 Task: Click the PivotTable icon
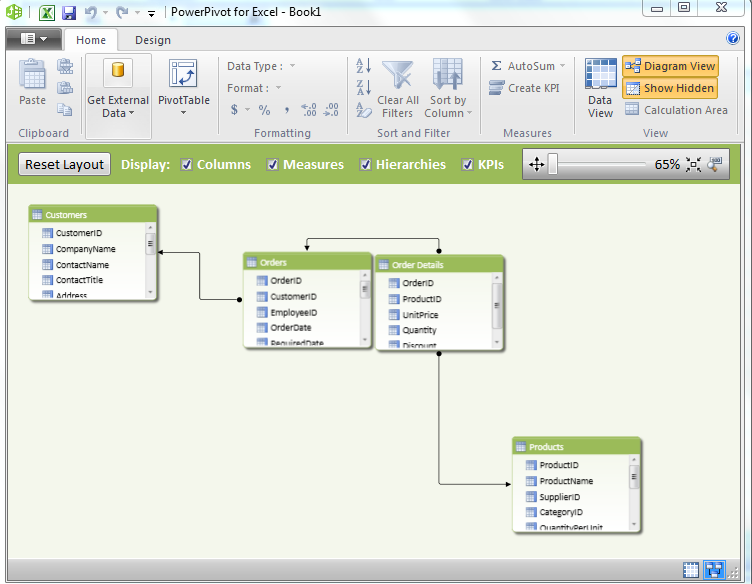click(x=183, y=74)
